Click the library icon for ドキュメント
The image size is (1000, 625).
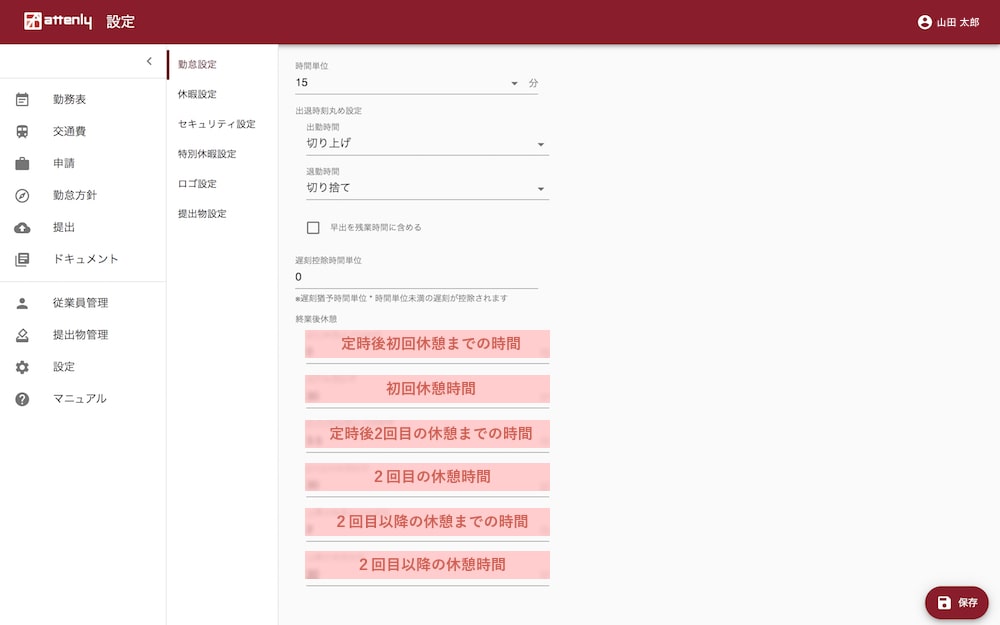(x=22, y=260)
